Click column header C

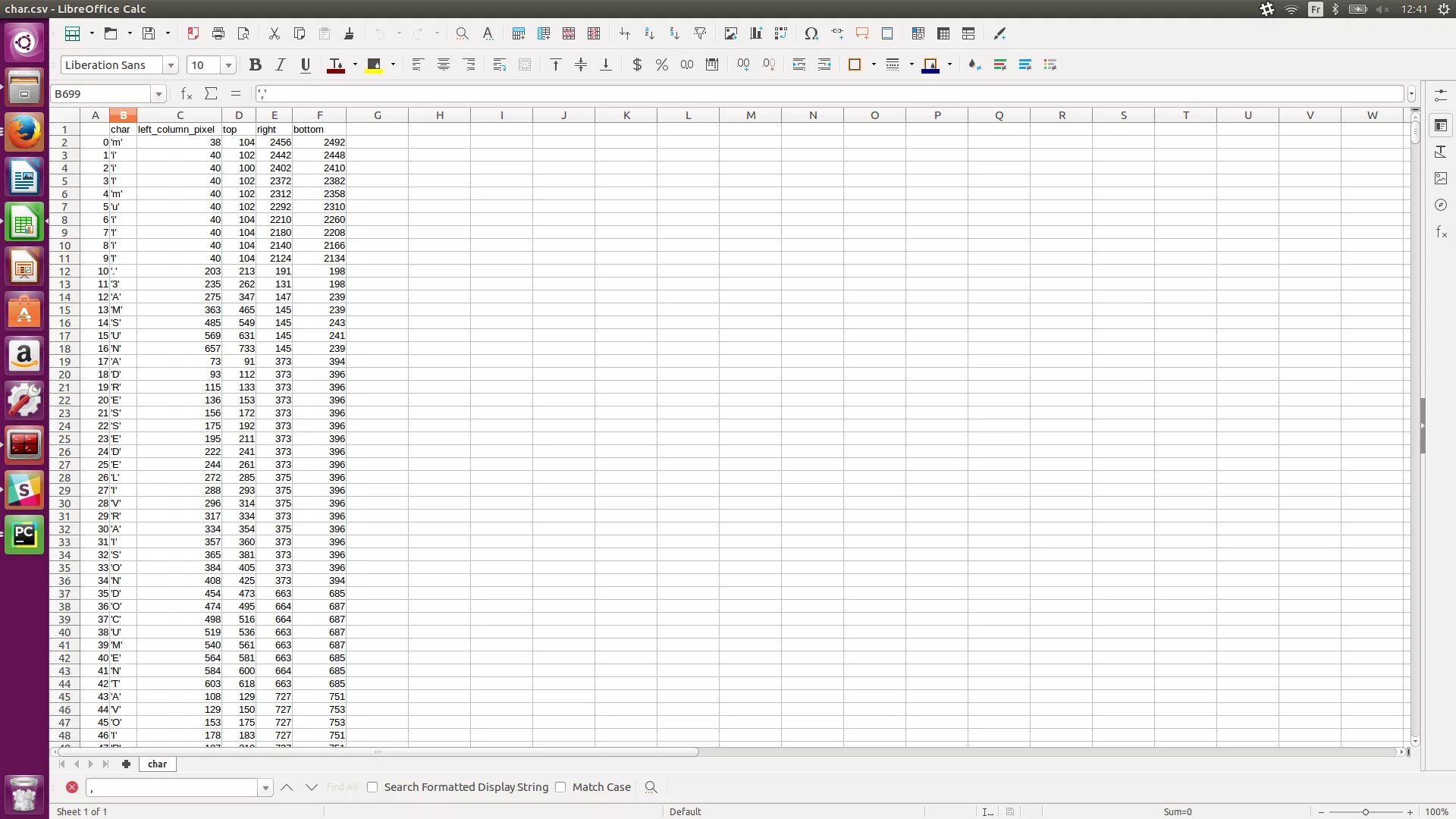[180, 115]
